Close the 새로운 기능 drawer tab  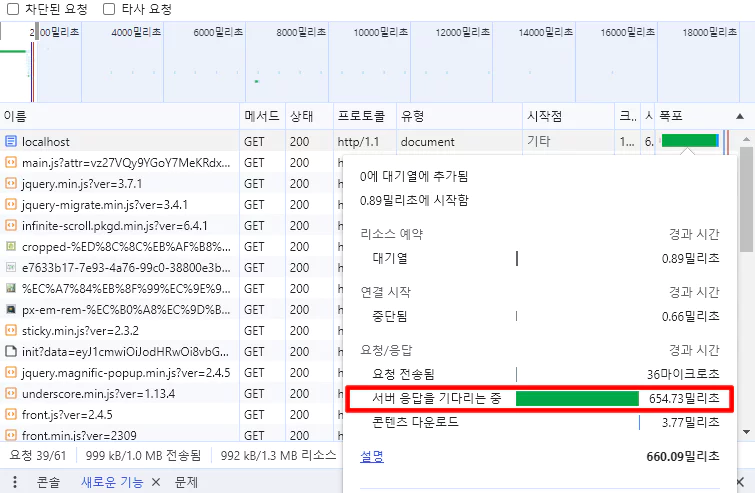(156, 482)
